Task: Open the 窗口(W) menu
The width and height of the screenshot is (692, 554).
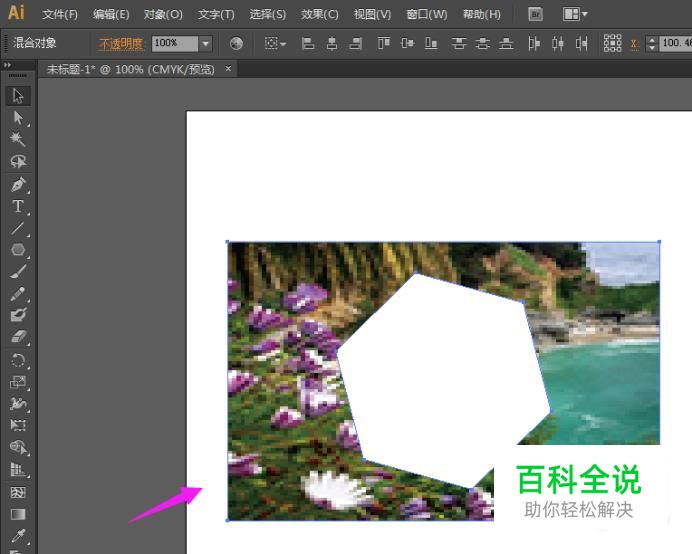Action: (x=427, y=15)
